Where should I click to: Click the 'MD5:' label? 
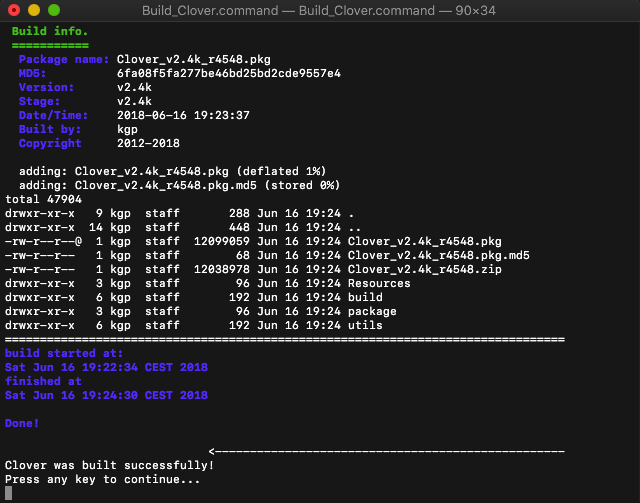(x=32, y=73)
